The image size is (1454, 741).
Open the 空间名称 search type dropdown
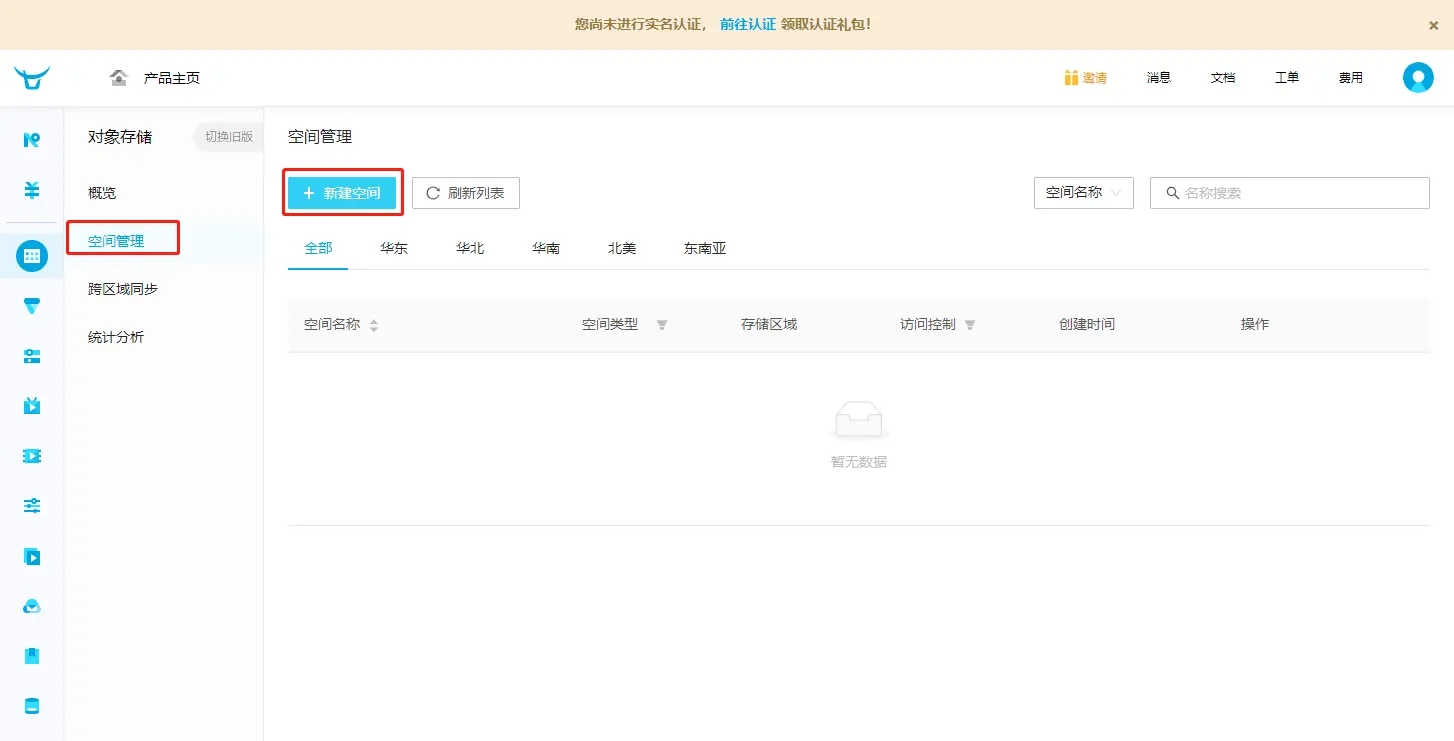click(x=1083, y=193)
